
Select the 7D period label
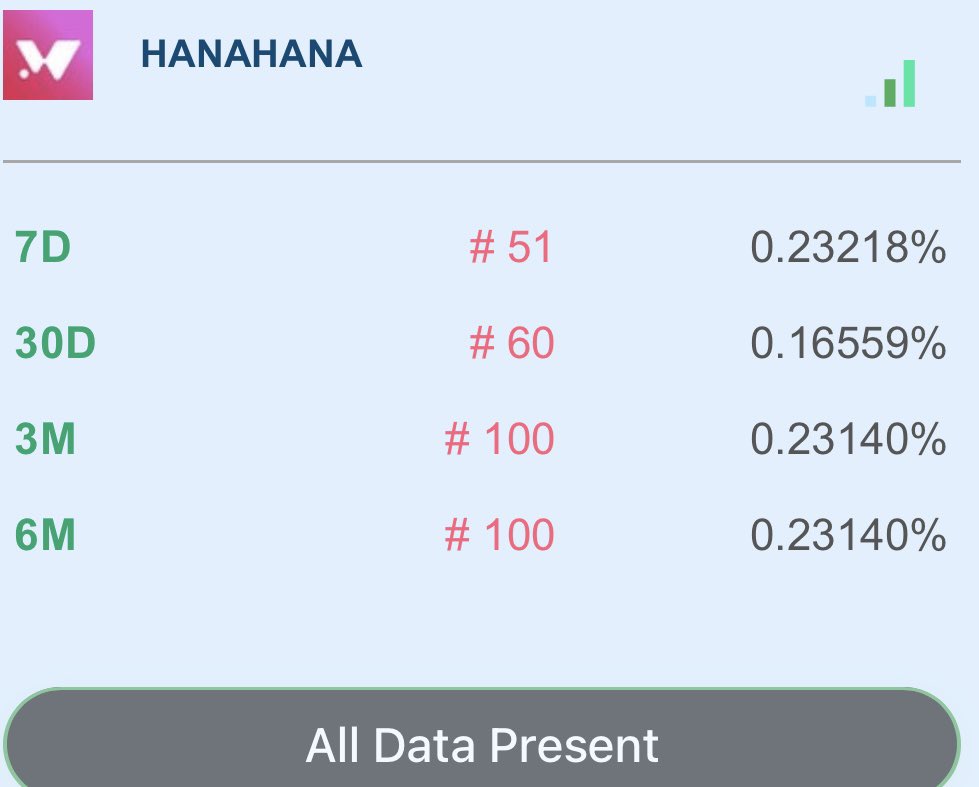click(x=43, y=247)
